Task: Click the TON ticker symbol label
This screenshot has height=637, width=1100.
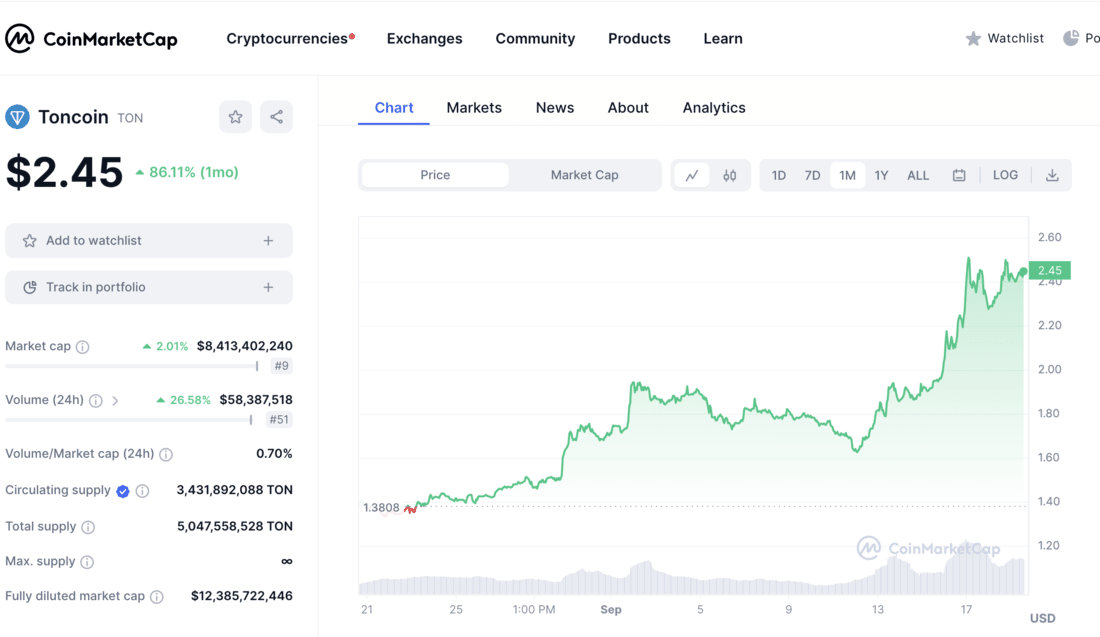Action: (130, 118)
